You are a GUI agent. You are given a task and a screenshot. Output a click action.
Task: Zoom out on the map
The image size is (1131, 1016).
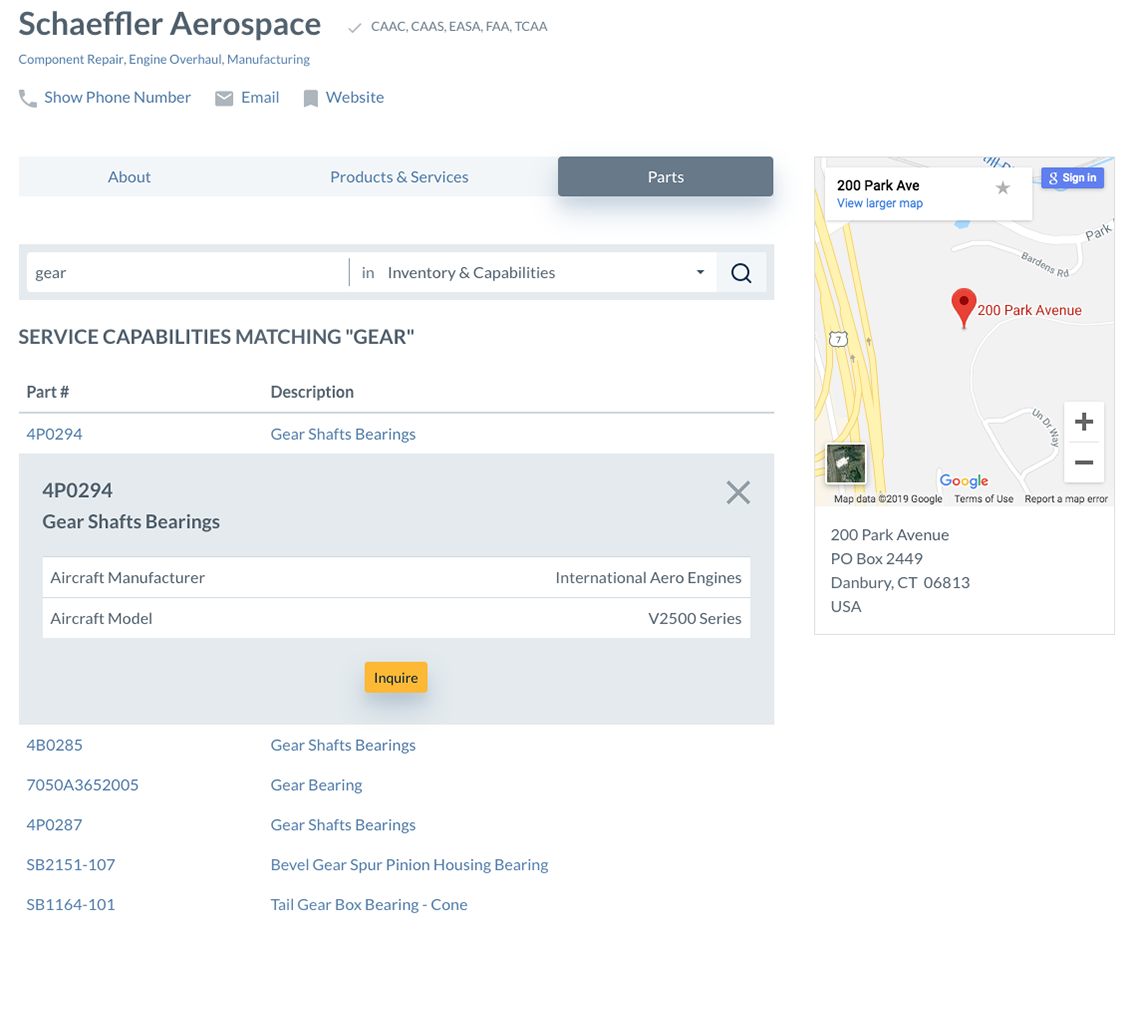pyautogui.click(x=1083, y=463)
